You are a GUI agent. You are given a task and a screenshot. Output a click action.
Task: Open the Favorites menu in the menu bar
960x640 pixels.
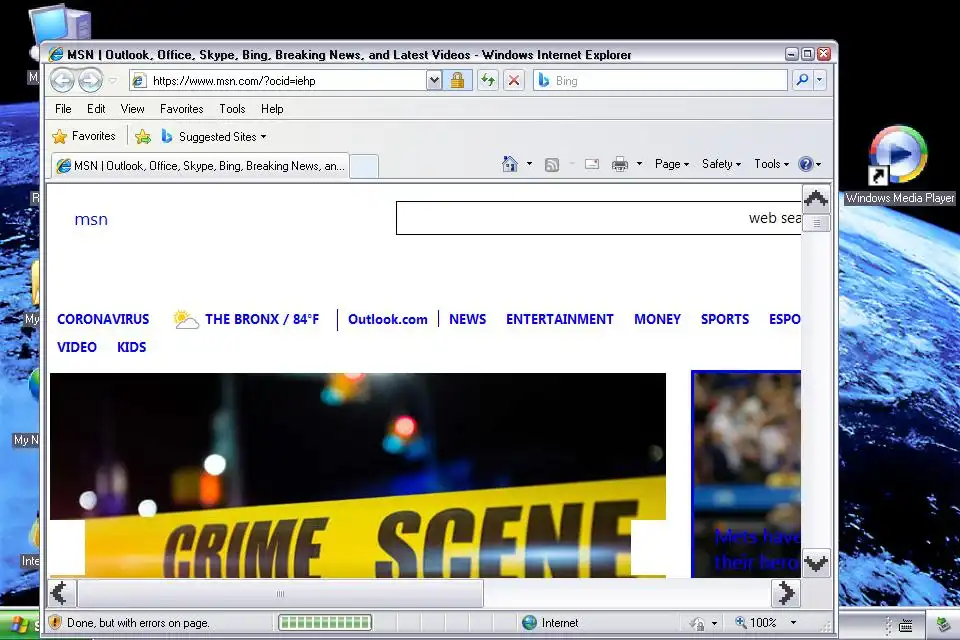(x=181, y=109)
